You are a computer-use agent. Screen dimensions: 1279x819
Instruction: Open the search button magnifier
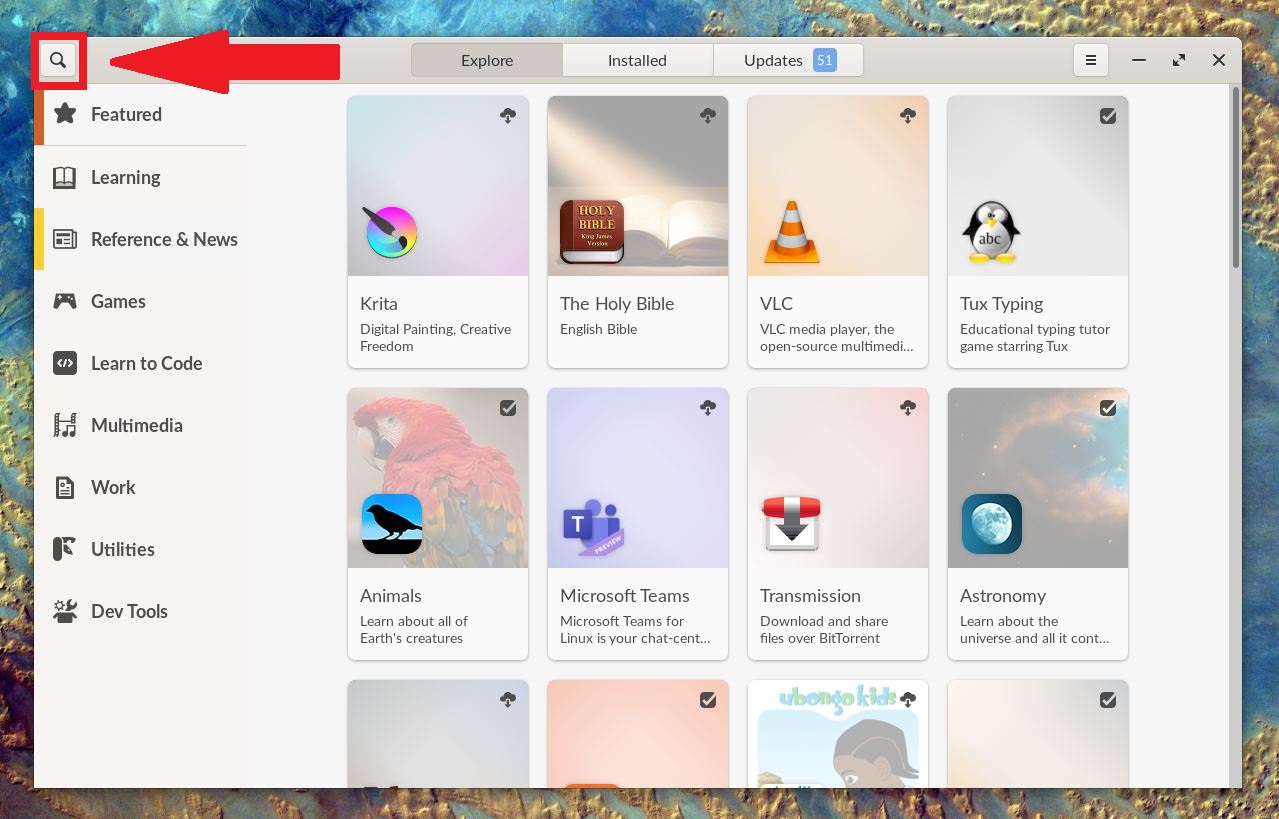point(58,61)
